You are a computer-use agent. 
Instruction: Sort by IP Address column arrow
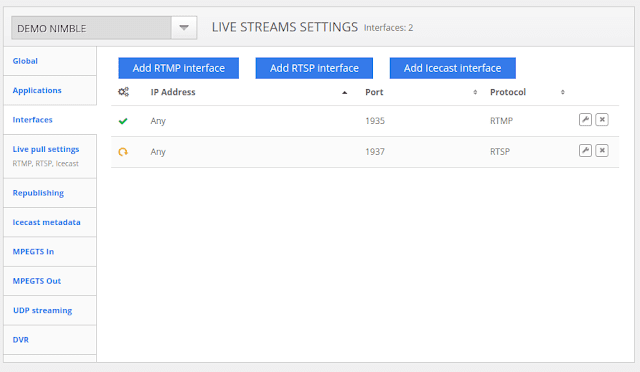(344, 93)
